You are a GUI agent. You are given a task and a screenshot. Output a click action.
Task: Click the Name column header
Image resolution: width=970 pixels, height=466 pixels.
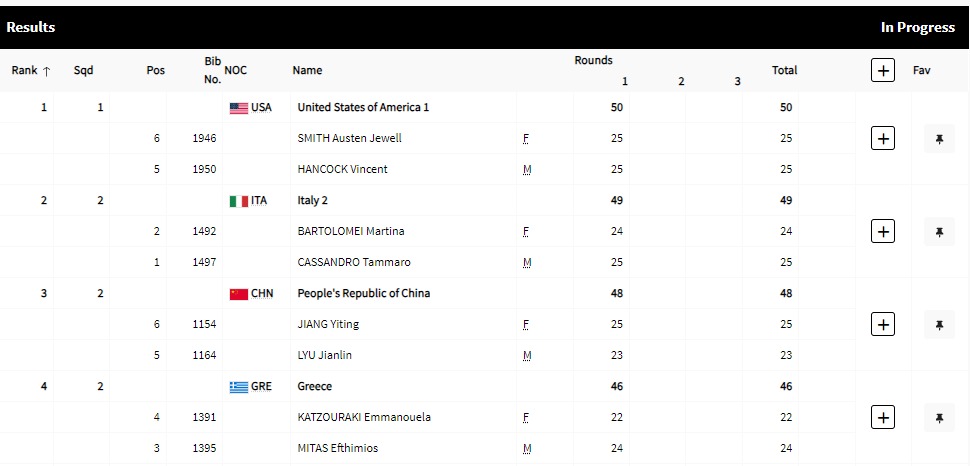307,70
